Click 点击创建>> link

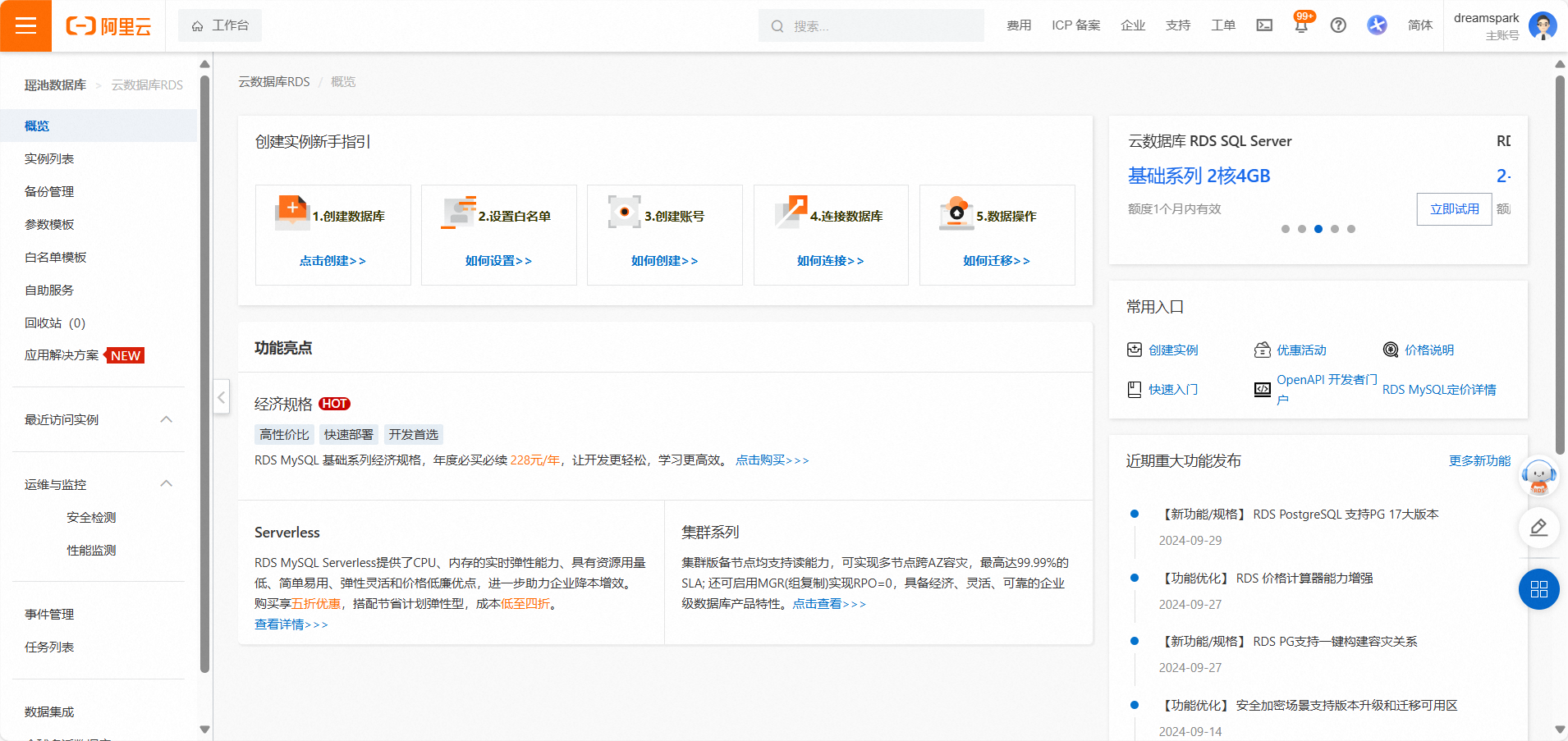point(332,261)
